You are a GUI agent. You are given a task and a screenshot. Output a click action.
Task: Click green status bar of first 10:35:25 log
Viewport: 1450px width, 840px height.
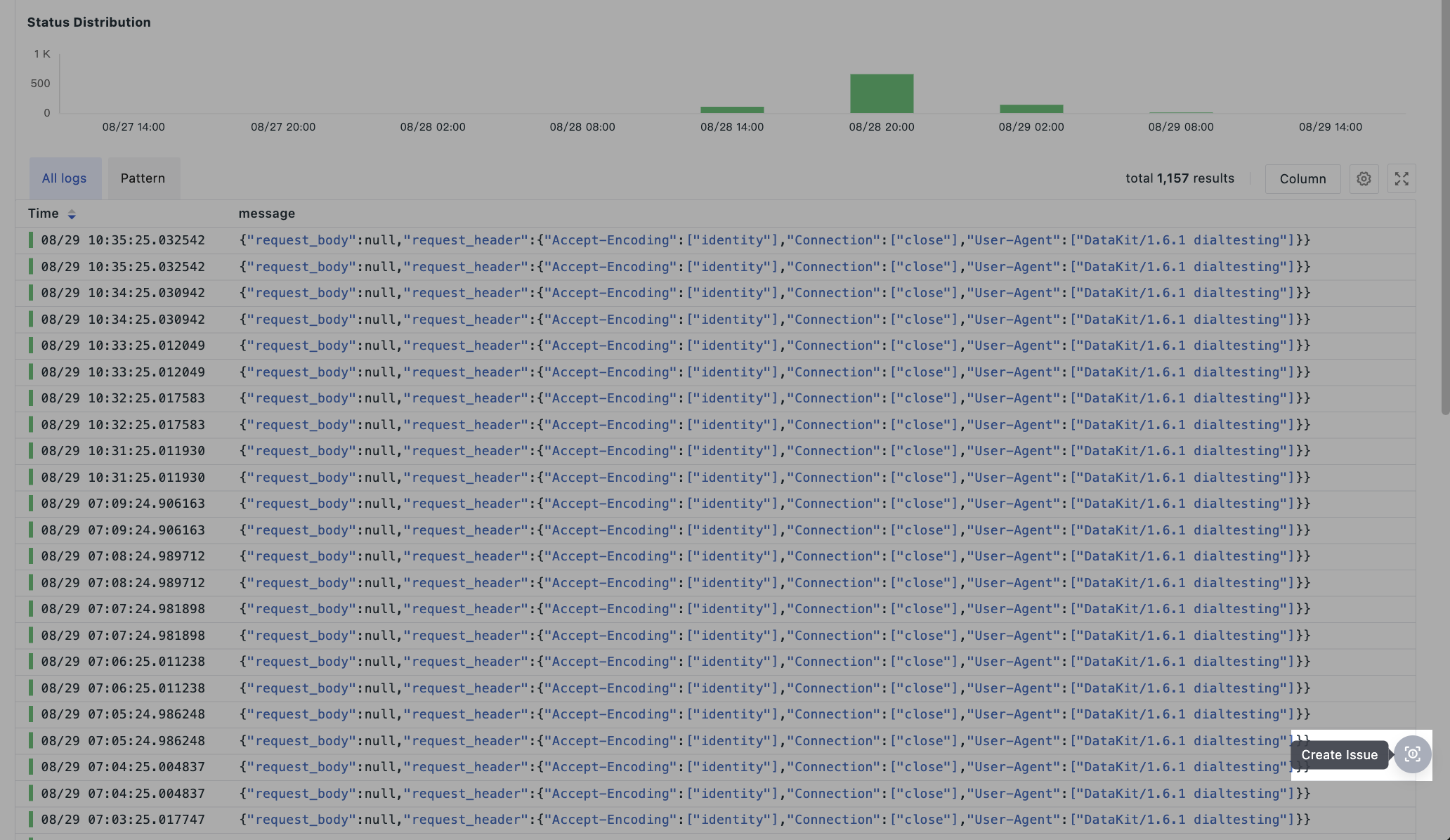click(31, 240)
